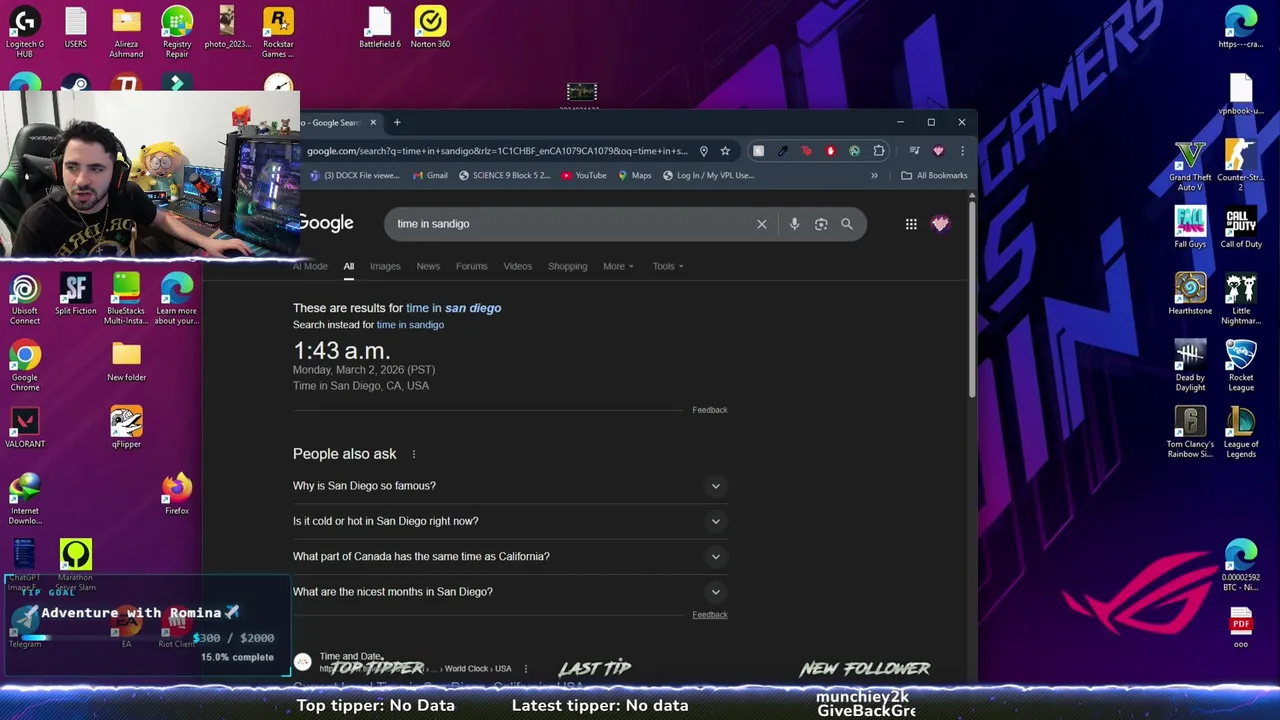Open Registry Repair desktop icon
The height and width of the screenshot is (720, 1280).
(177, 32)
